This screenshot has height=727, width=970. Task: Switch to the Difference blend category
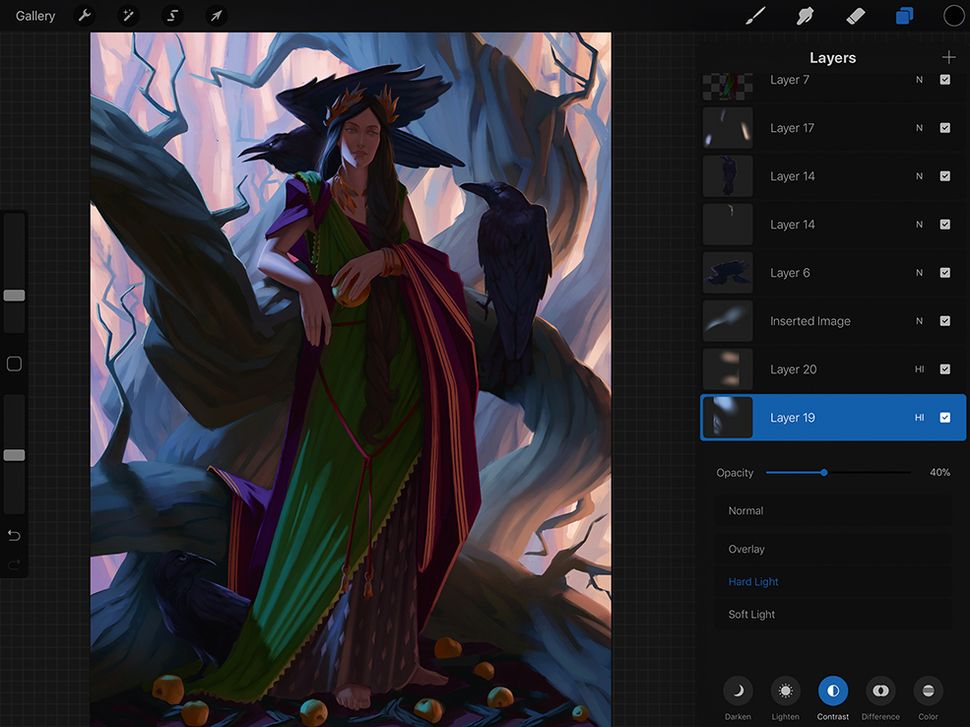point(880,691)
